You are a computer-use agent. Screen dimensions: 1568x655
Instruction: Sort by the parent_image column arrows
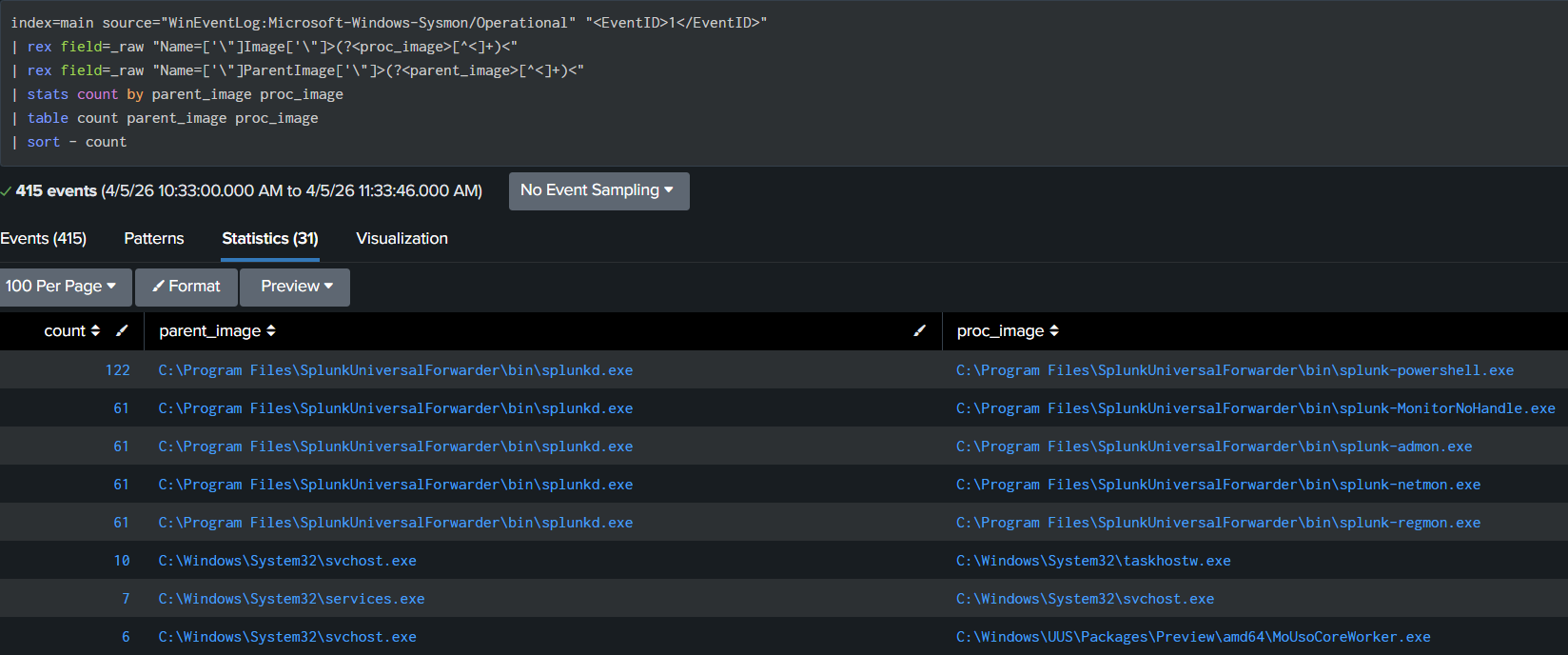271,330
